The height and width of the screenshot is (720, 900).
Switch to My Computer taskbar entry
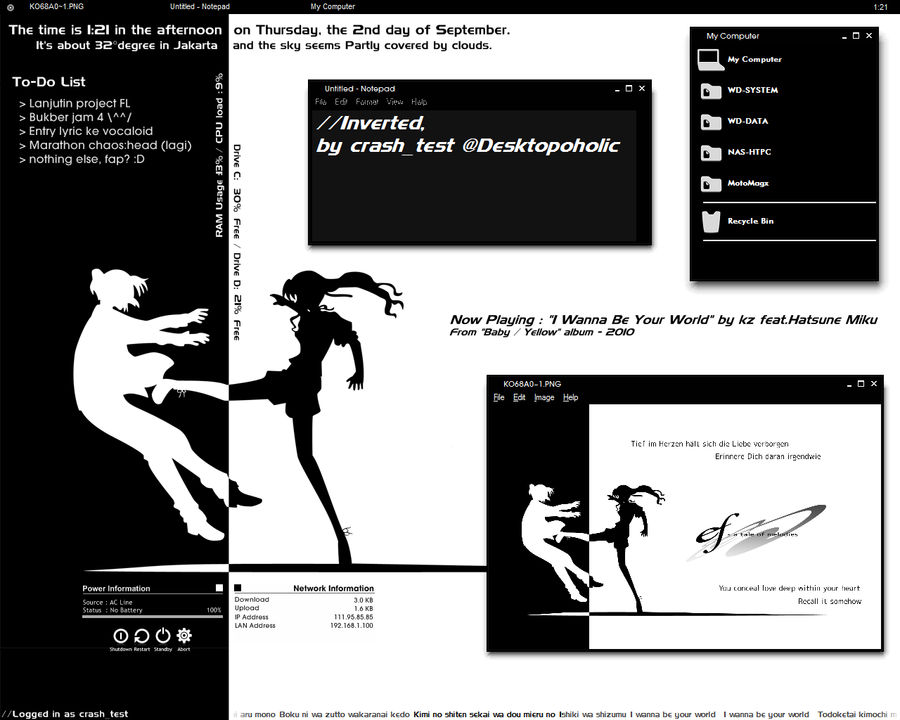point(333,7)
